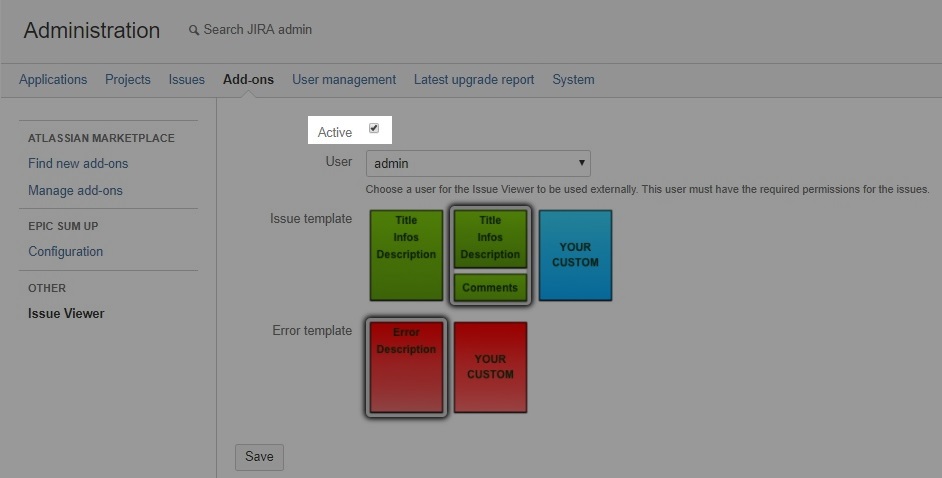
Task: Open Manage add-ons in sidebar
Action: point(76,191)
